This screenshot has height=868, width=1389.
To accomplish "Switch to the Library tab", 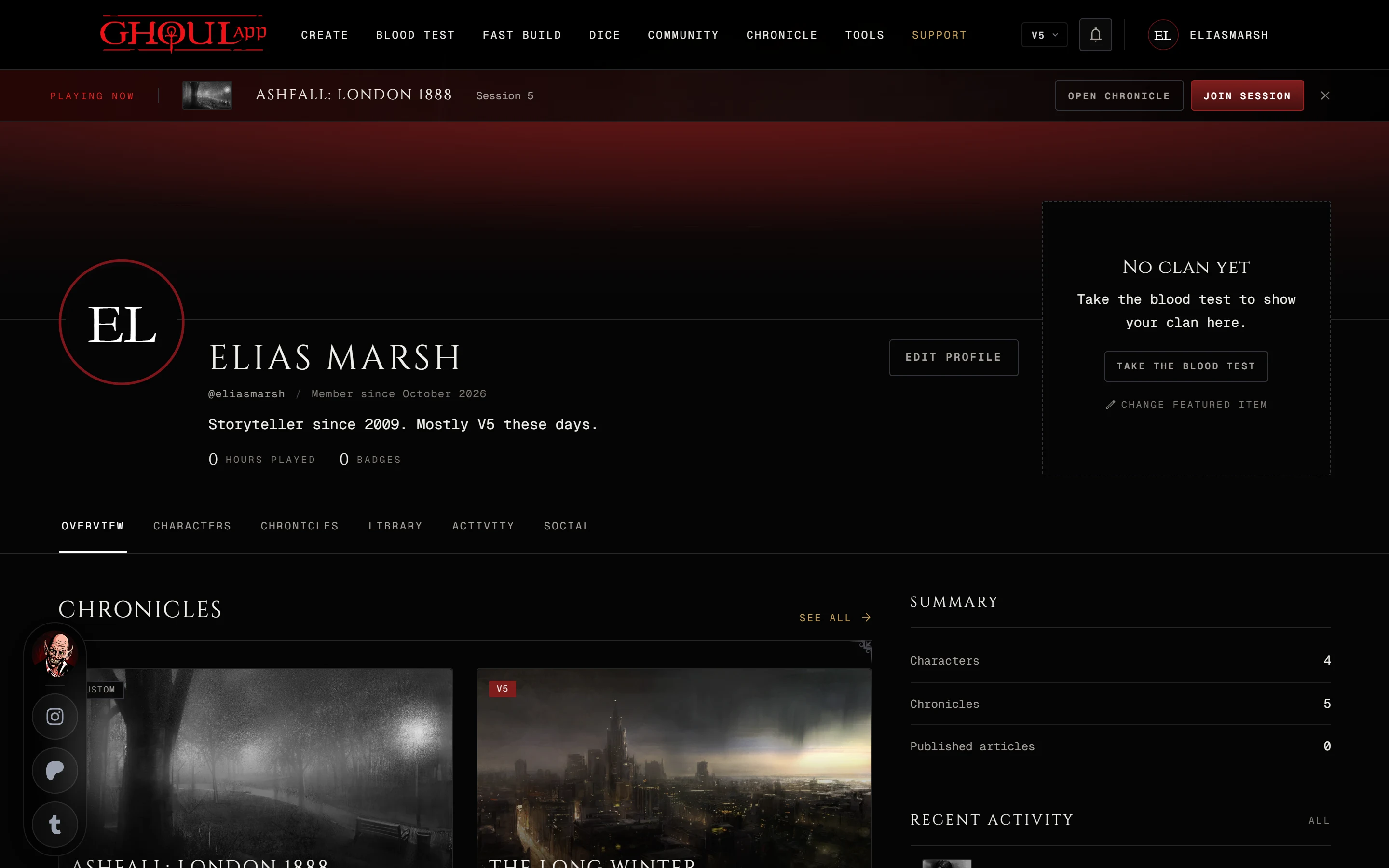I will (395, 526).
